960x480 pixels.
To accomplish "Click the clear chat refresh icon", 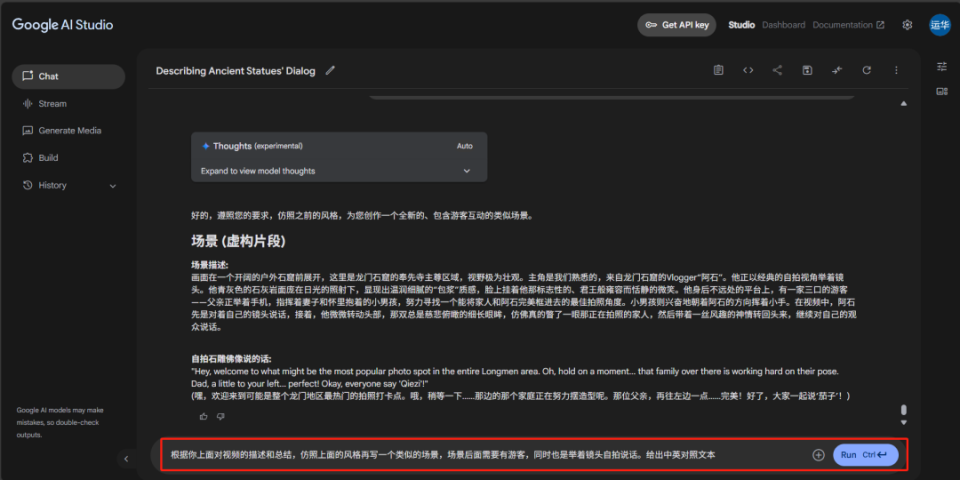I will point(866,70).
